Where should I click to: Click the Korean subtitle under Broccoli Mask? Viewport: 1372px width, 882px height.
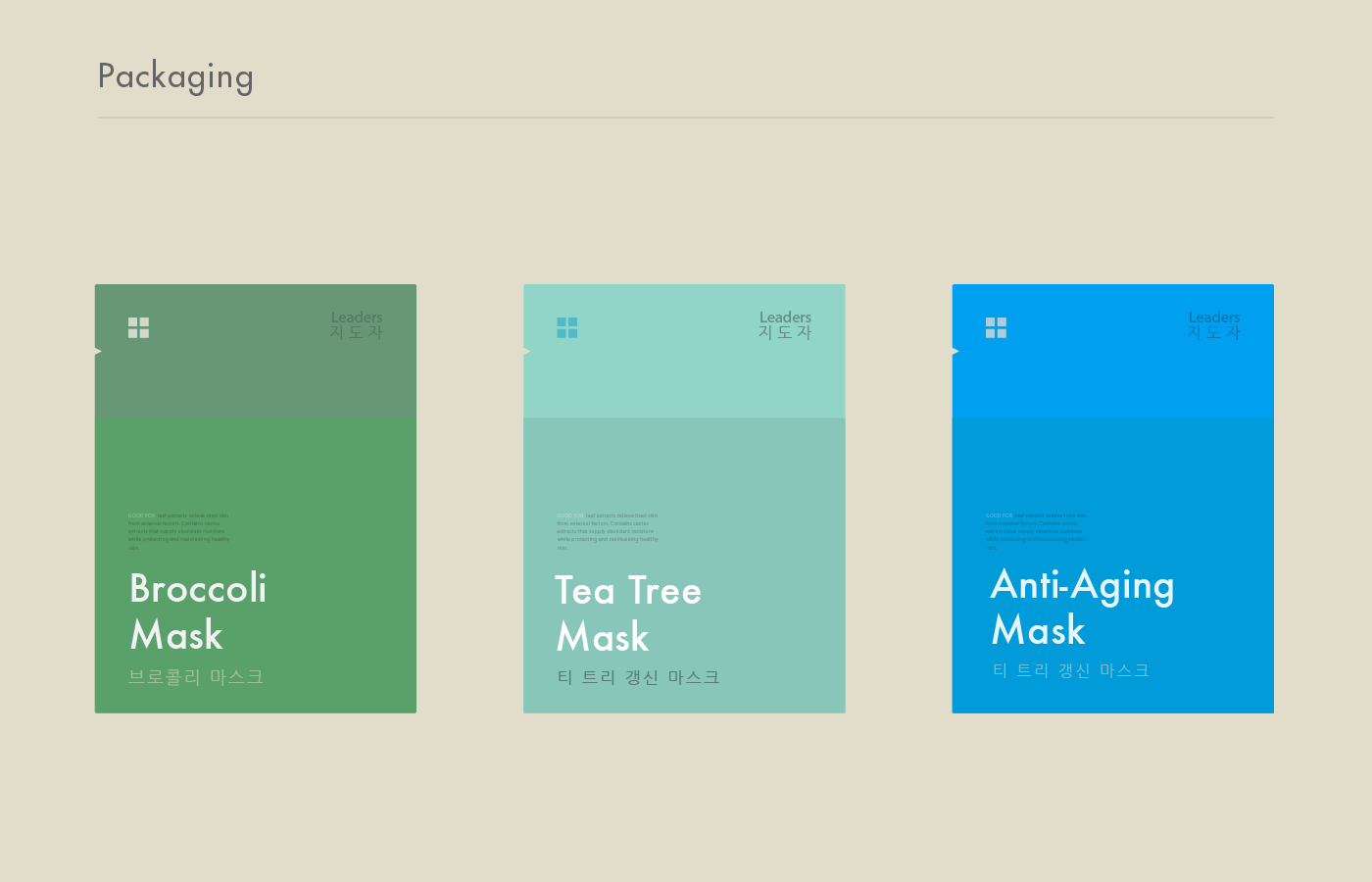click(x=196, y=677)
